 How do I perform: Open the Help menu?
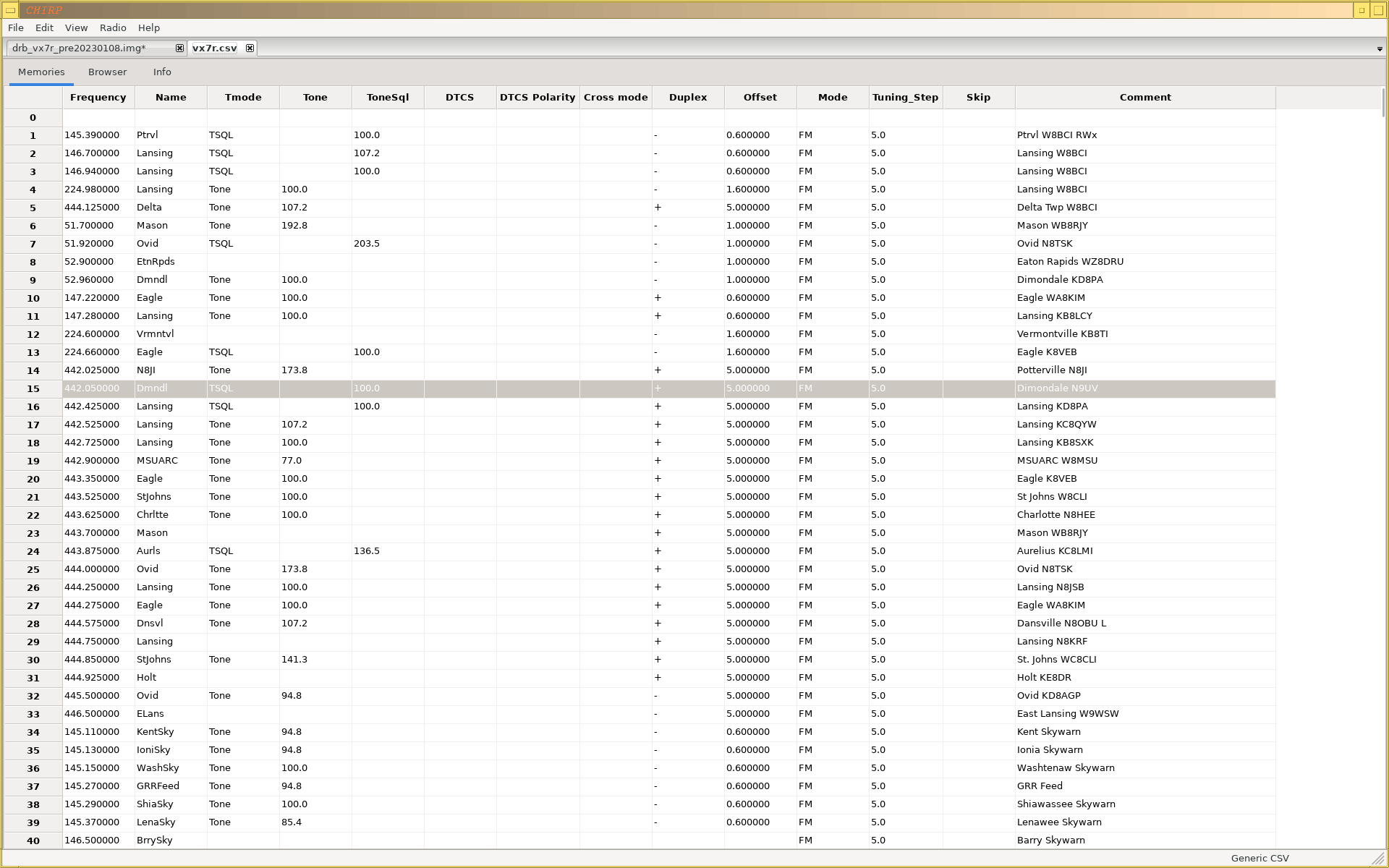click(x=149, y=27)
